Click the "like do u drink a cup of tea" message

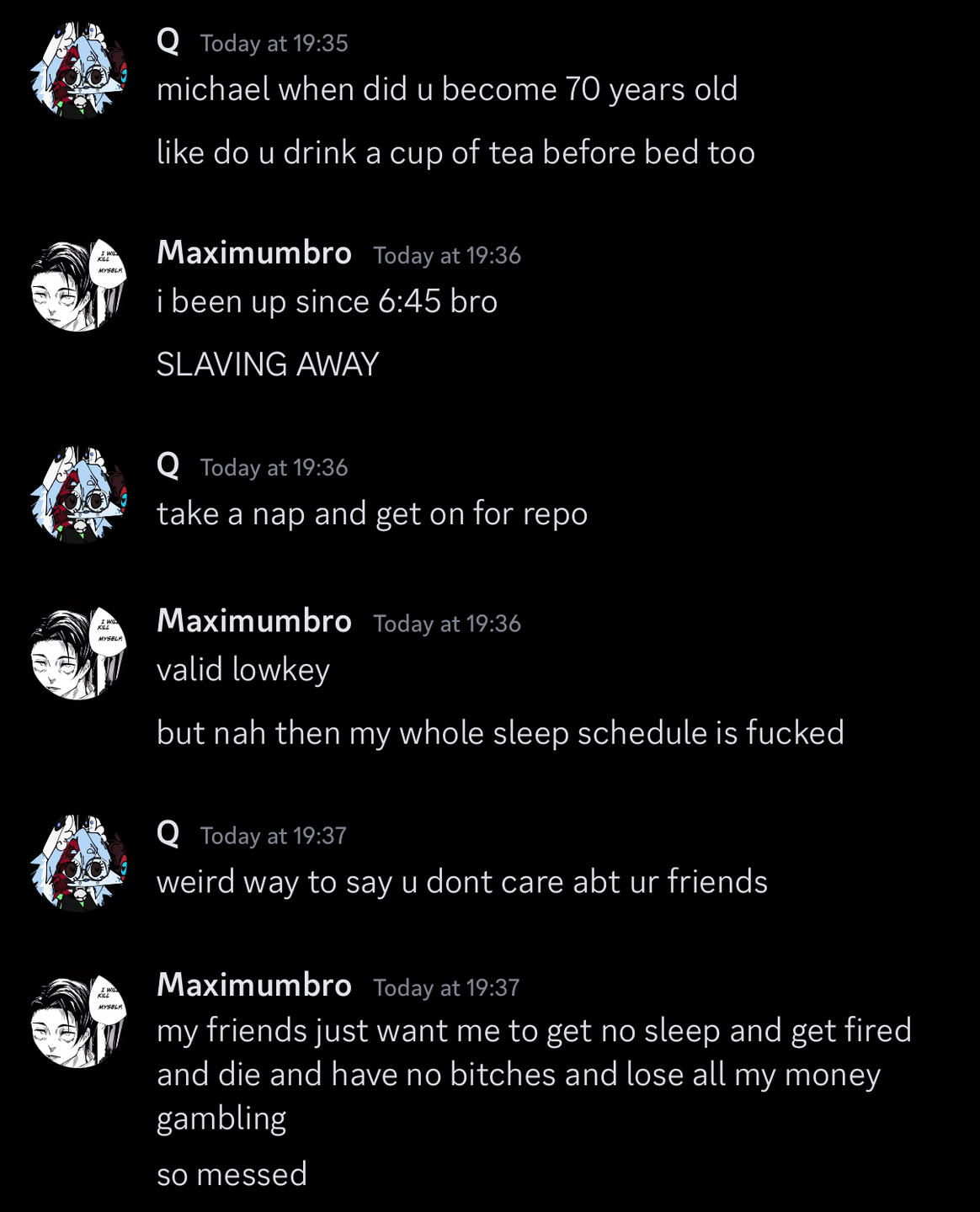click(455, 152)
